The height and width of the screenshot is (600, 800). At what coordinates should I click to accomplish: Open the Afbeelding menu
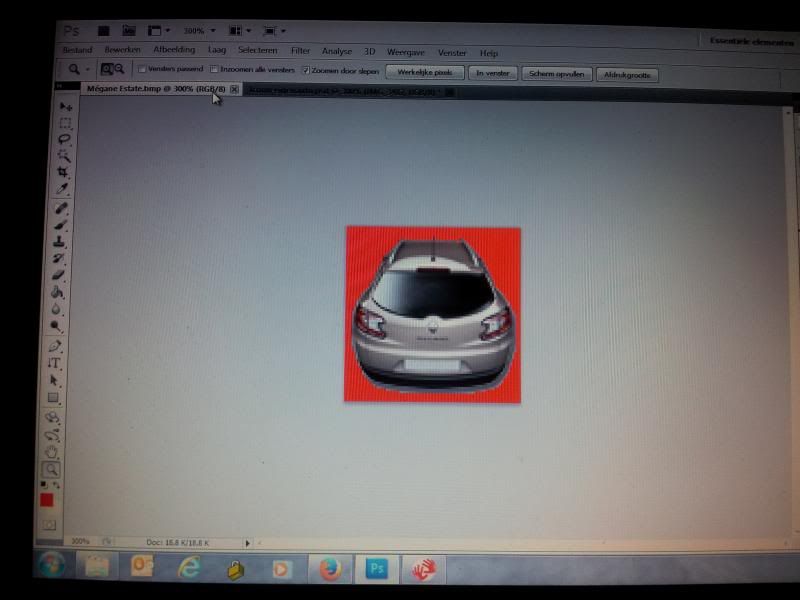coord(174,49)
